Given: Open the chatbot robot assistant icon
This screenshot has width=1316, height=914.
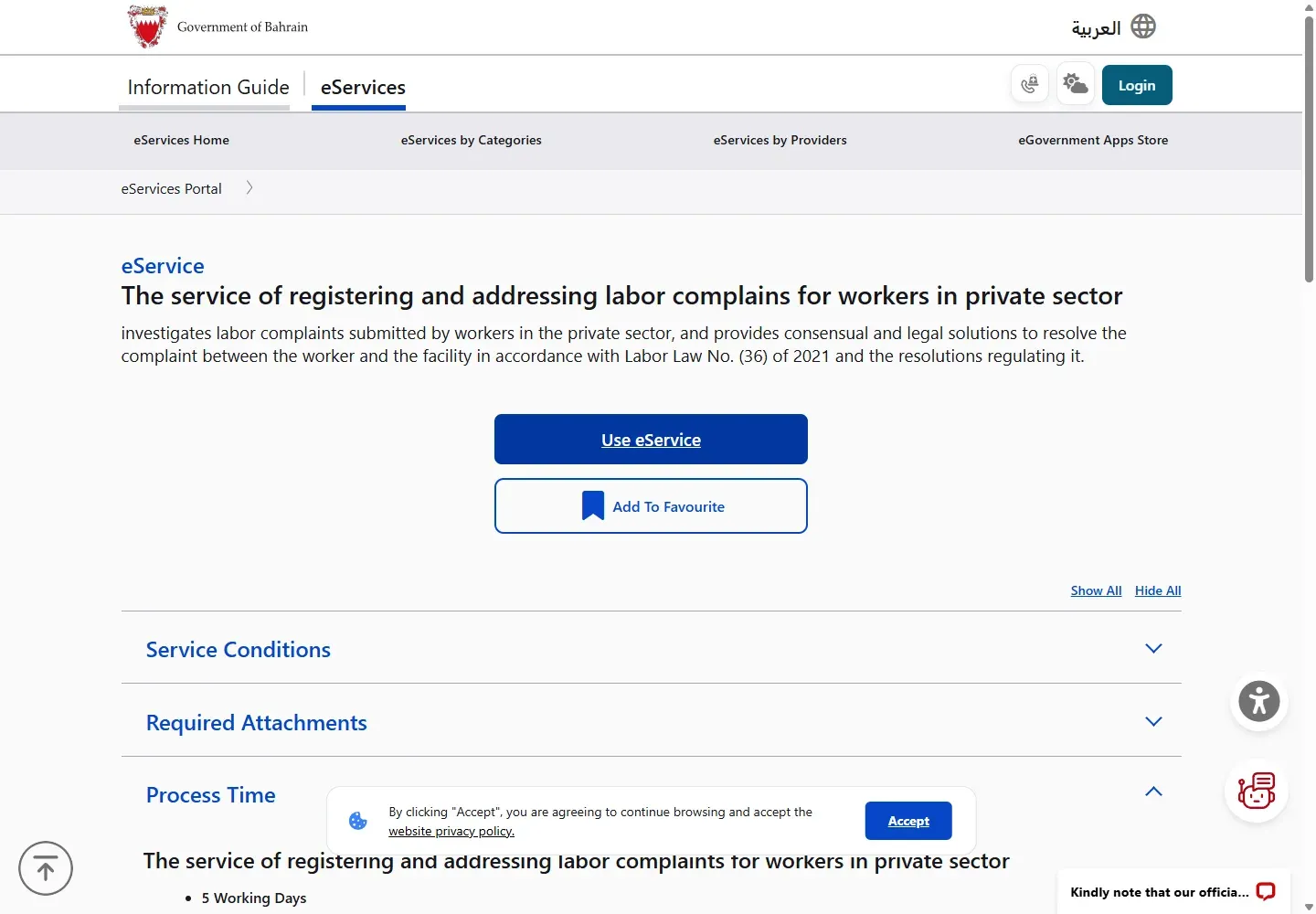Looking at the screenshot, I should click(x=1257, y=791).
